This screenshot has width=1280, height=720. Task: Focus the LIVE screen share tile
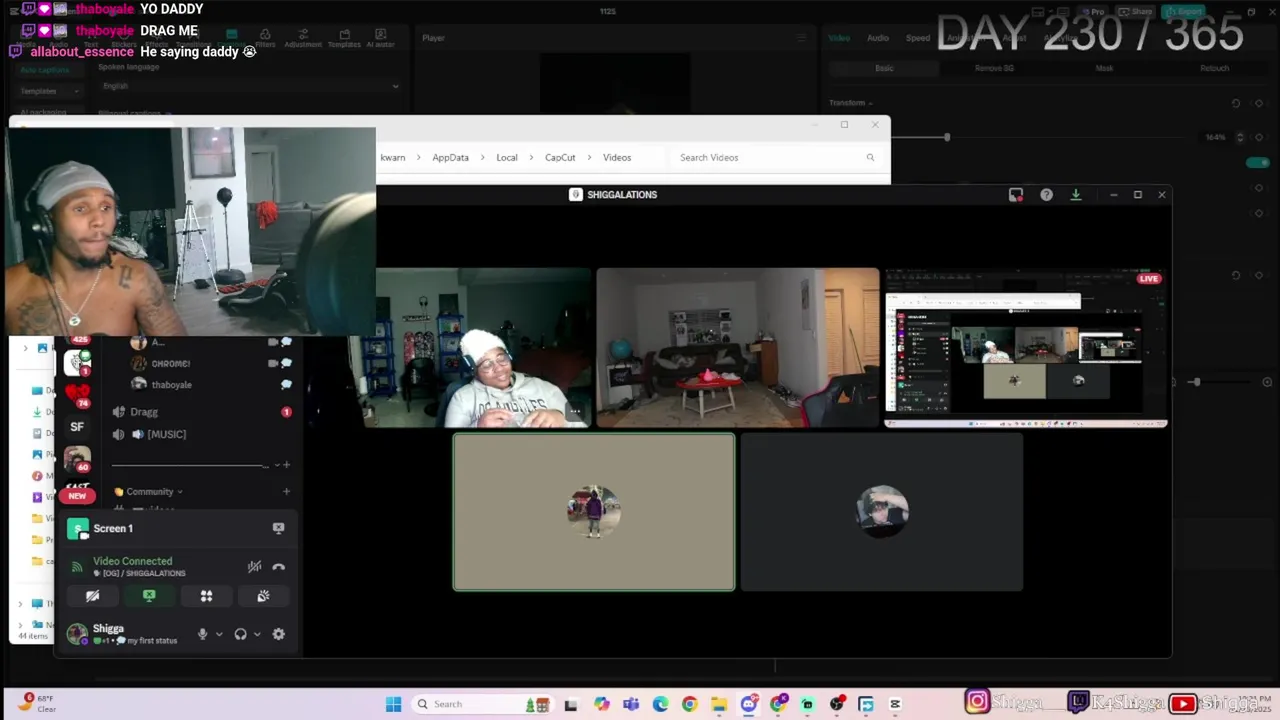(x=1026, y=348)
